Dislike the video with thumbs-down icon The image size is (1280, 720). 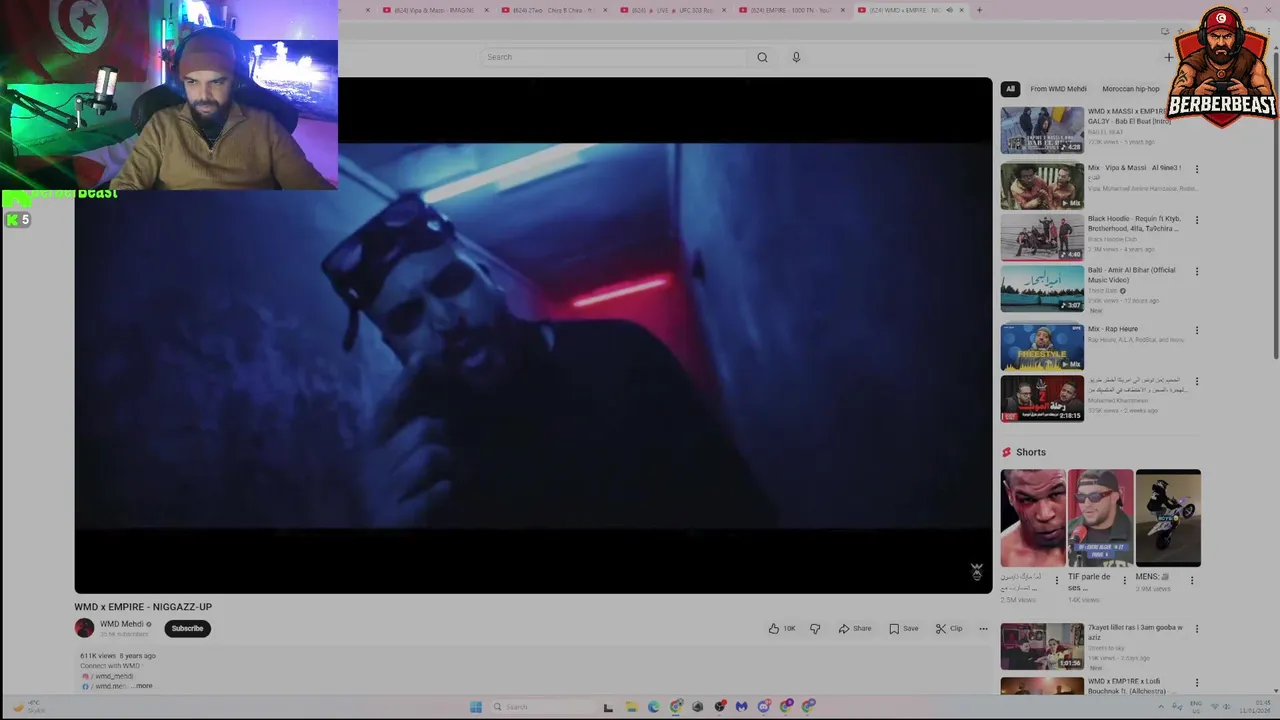815,628
